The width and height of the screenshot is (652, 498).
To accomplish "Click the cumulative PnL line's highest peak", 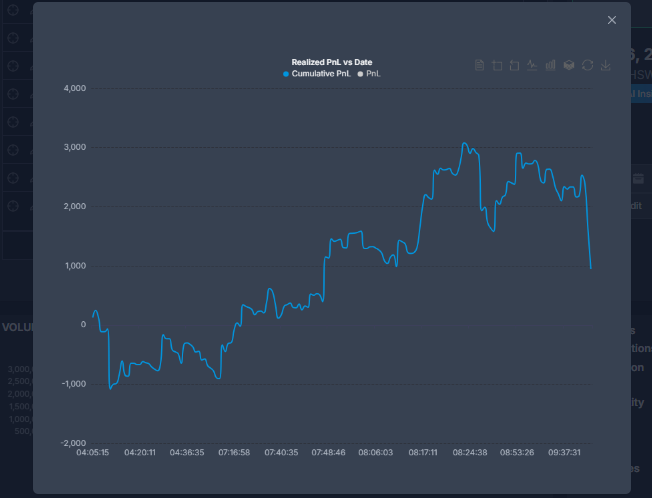I will point(465,143).
